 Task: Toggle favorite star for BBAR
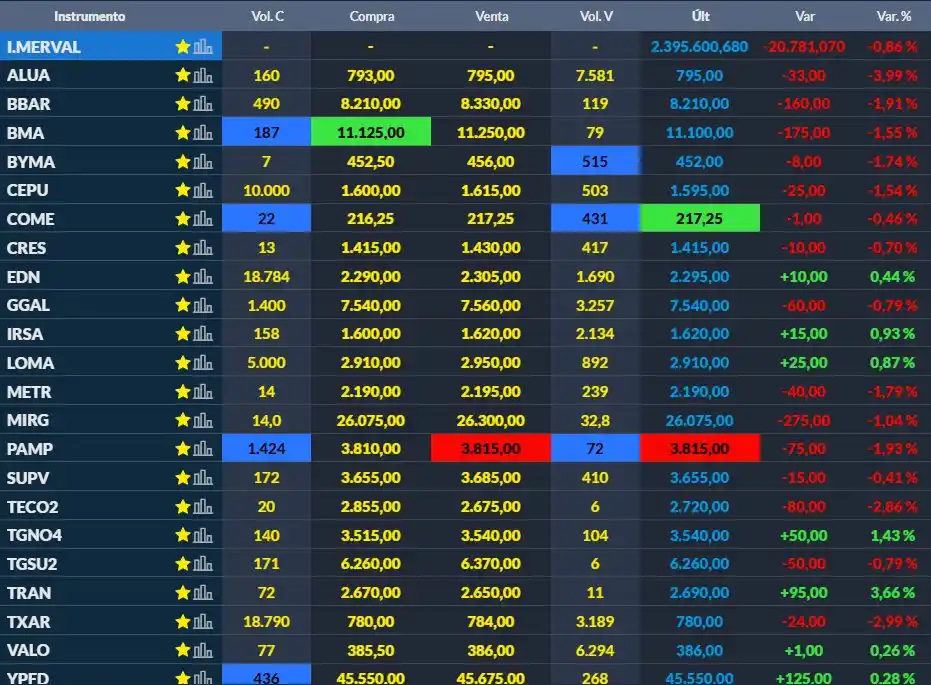183,104
